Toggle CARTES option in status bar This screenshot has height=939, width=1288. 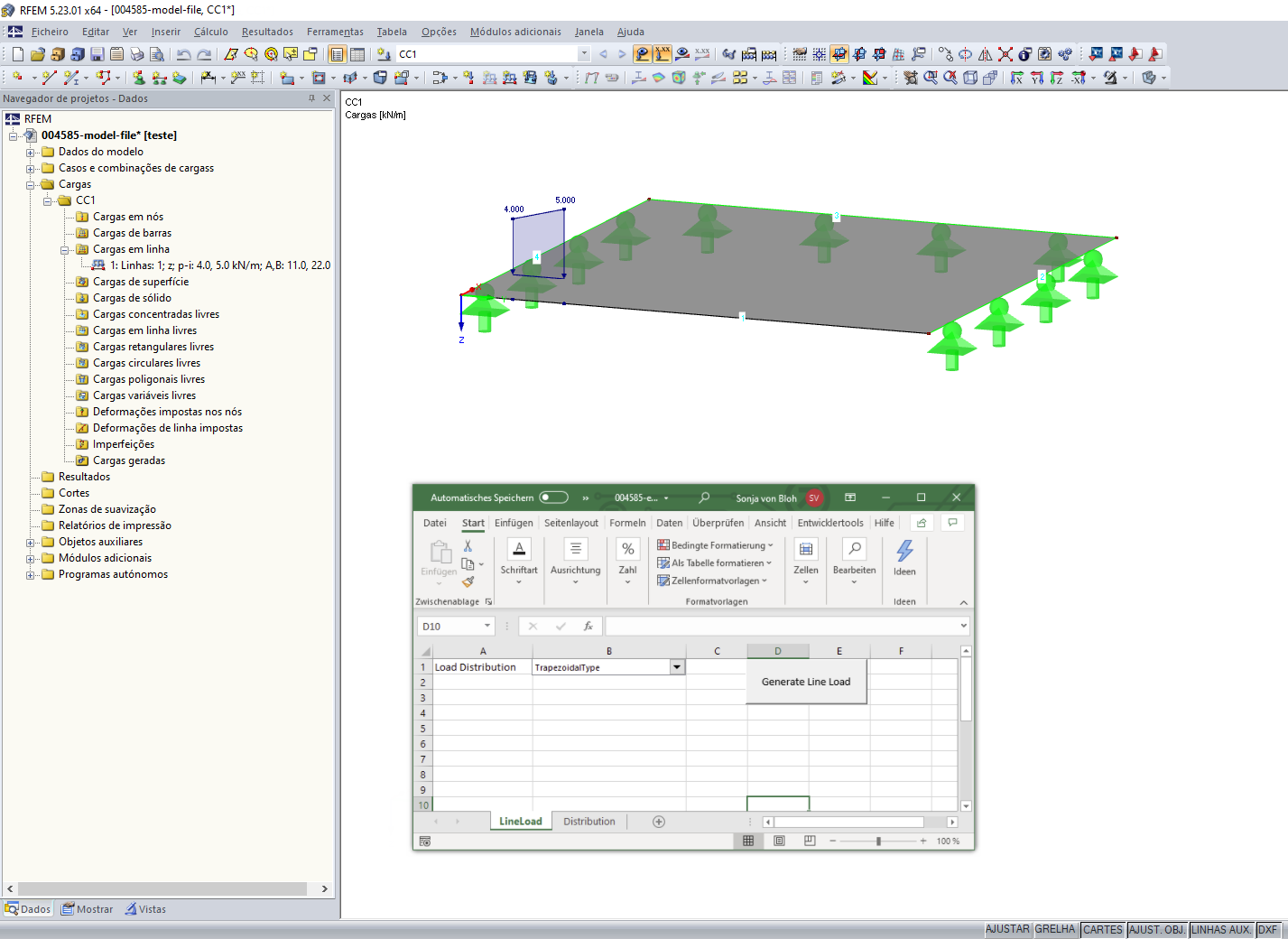(x=1102, y=929)
